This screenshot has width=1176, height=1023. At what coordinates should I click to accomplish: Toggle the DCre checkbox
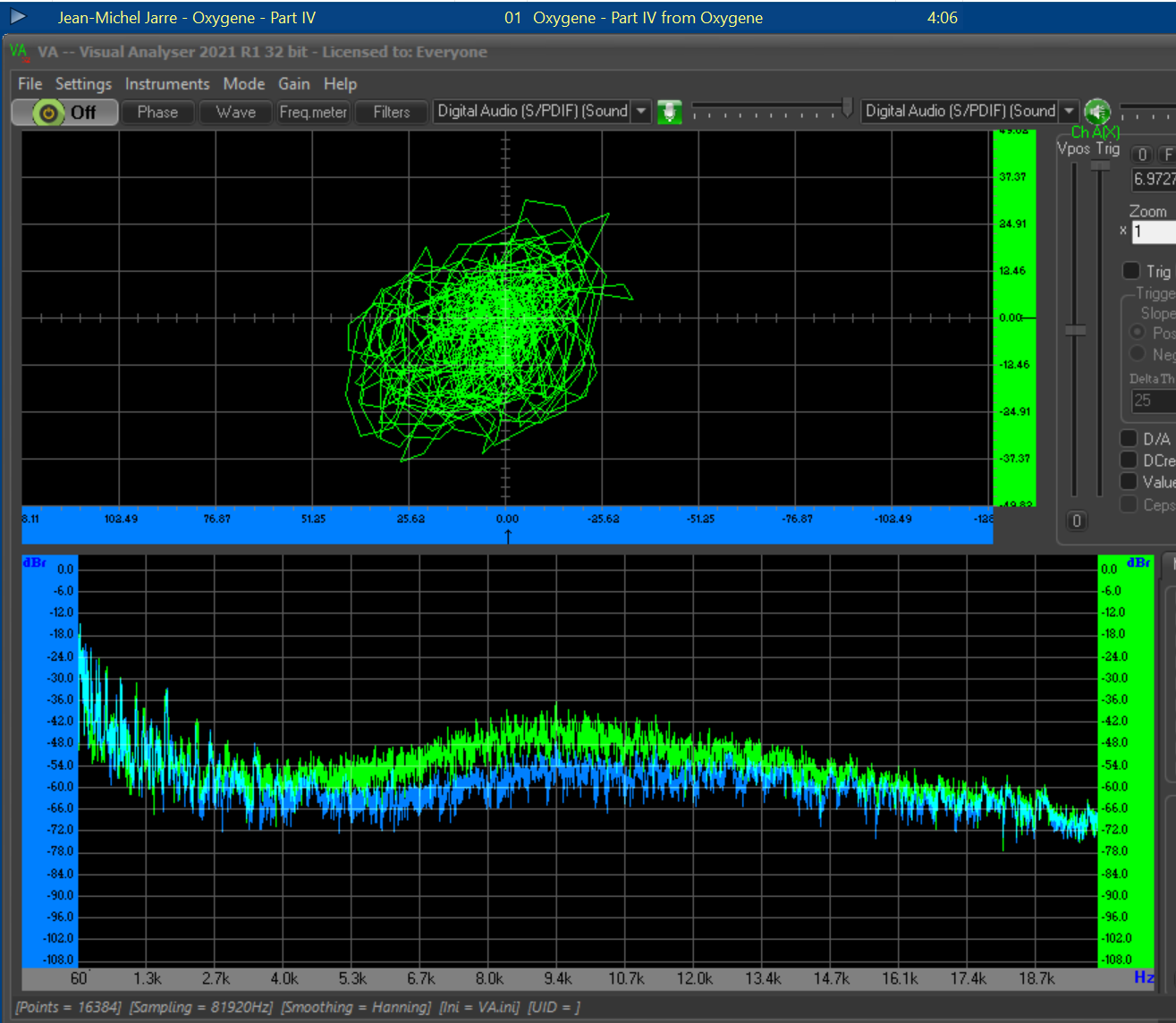coord(1129,460)
